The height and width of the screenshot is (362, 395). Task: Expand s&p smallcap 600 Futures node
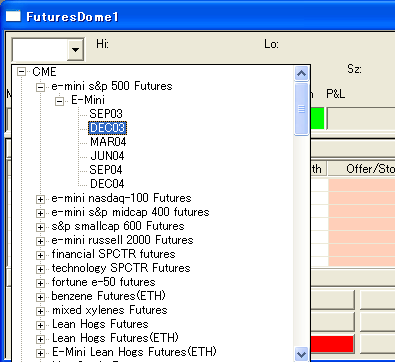(40, 227)
